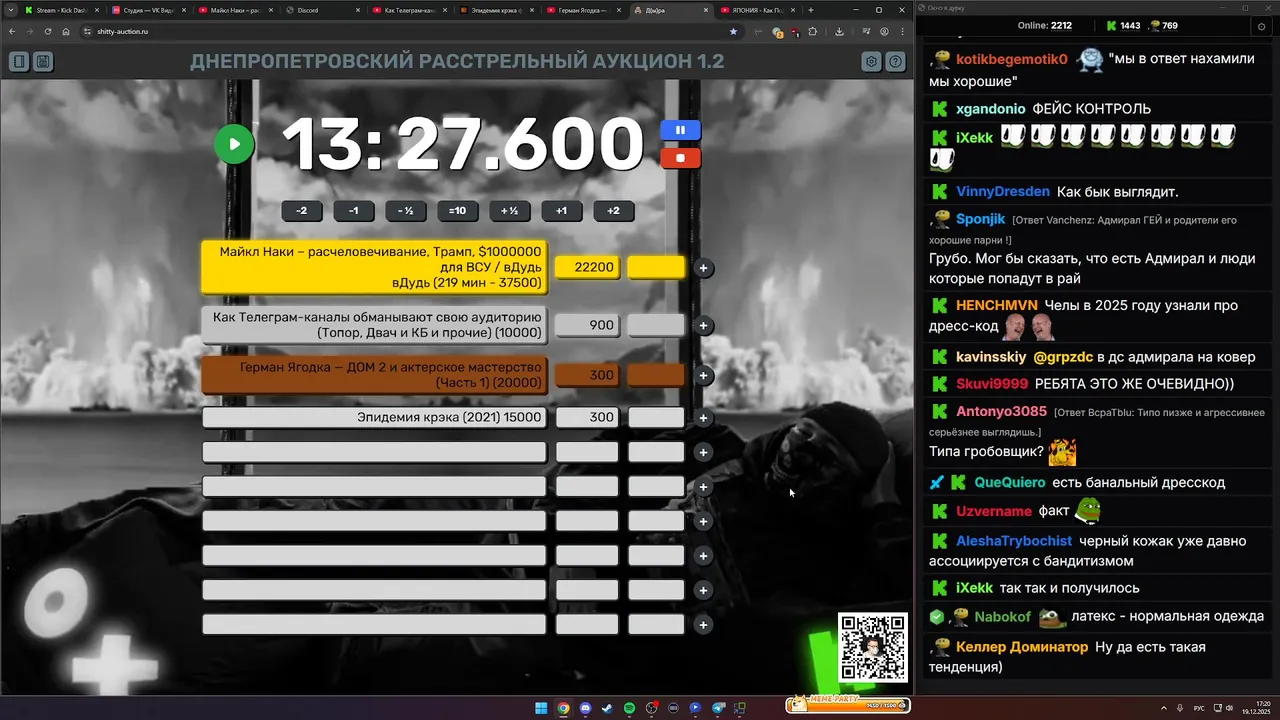Open Telegram from the taskbar
The height and width of the screenshot is (720, 1280).
click(717, 708)
